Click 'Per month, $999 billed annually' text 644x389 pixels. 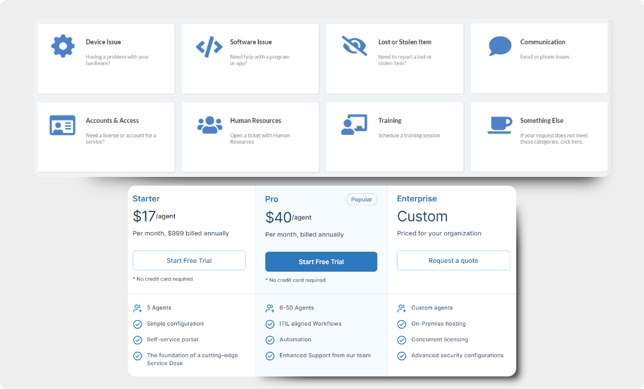click(x=181, y=233)
